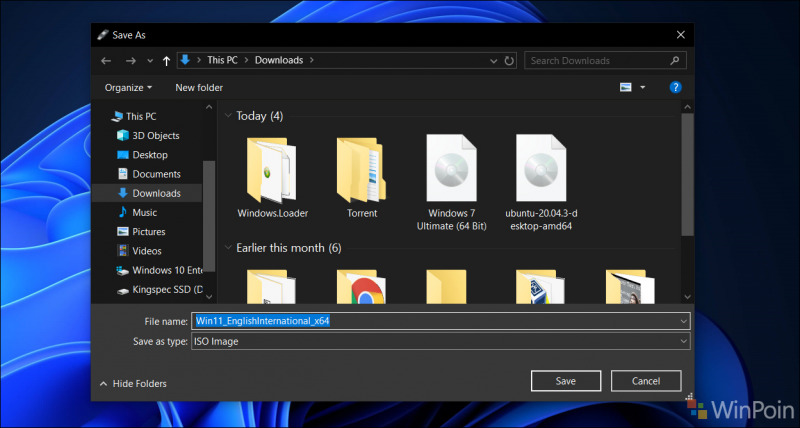Click the Desktop monitor icon in sidebar
This screenshot has width=800, height=428.
(x=122, y=155)
